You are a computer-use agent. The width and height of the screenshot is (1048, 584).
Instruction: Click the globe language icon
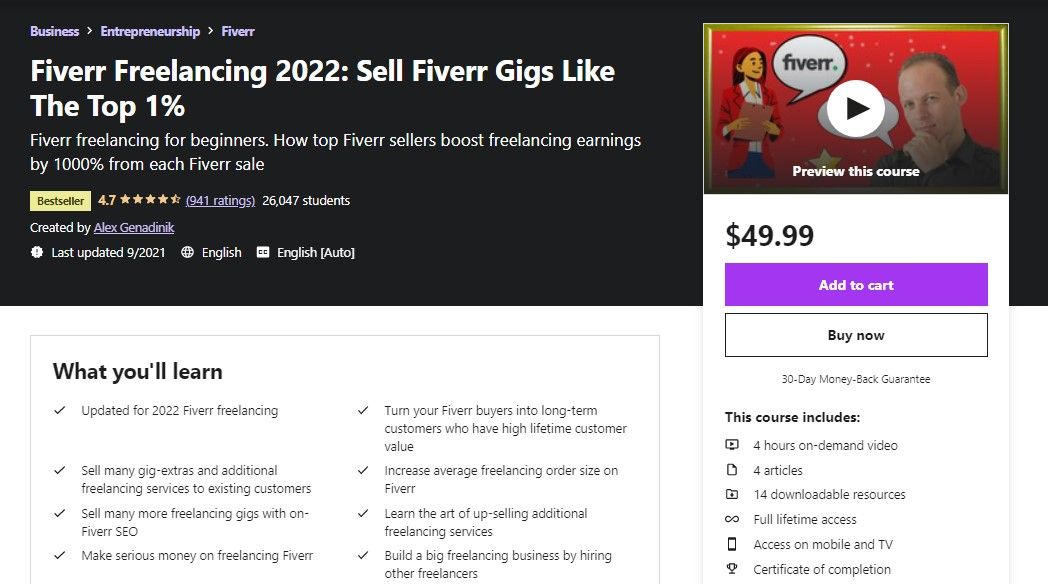[187, 253]
